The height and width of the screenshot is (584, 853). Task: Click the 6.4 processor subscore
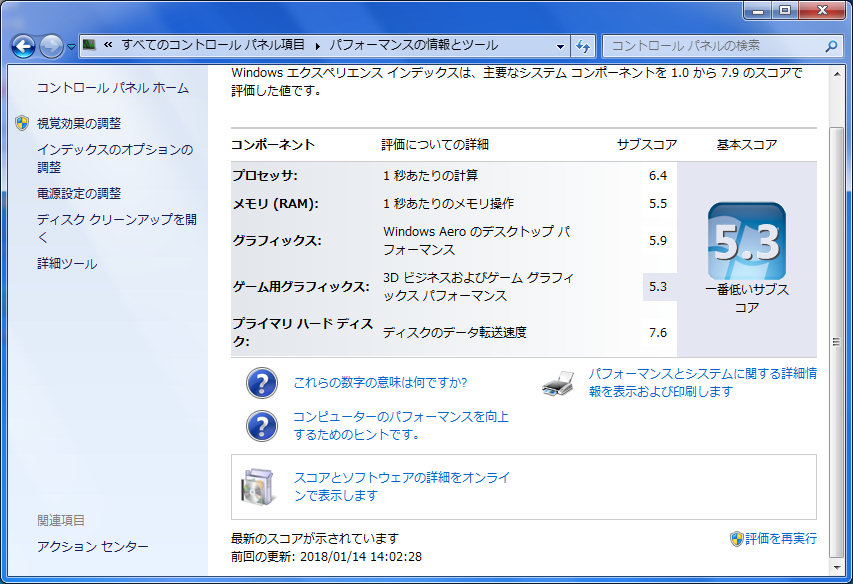(658, 176)
